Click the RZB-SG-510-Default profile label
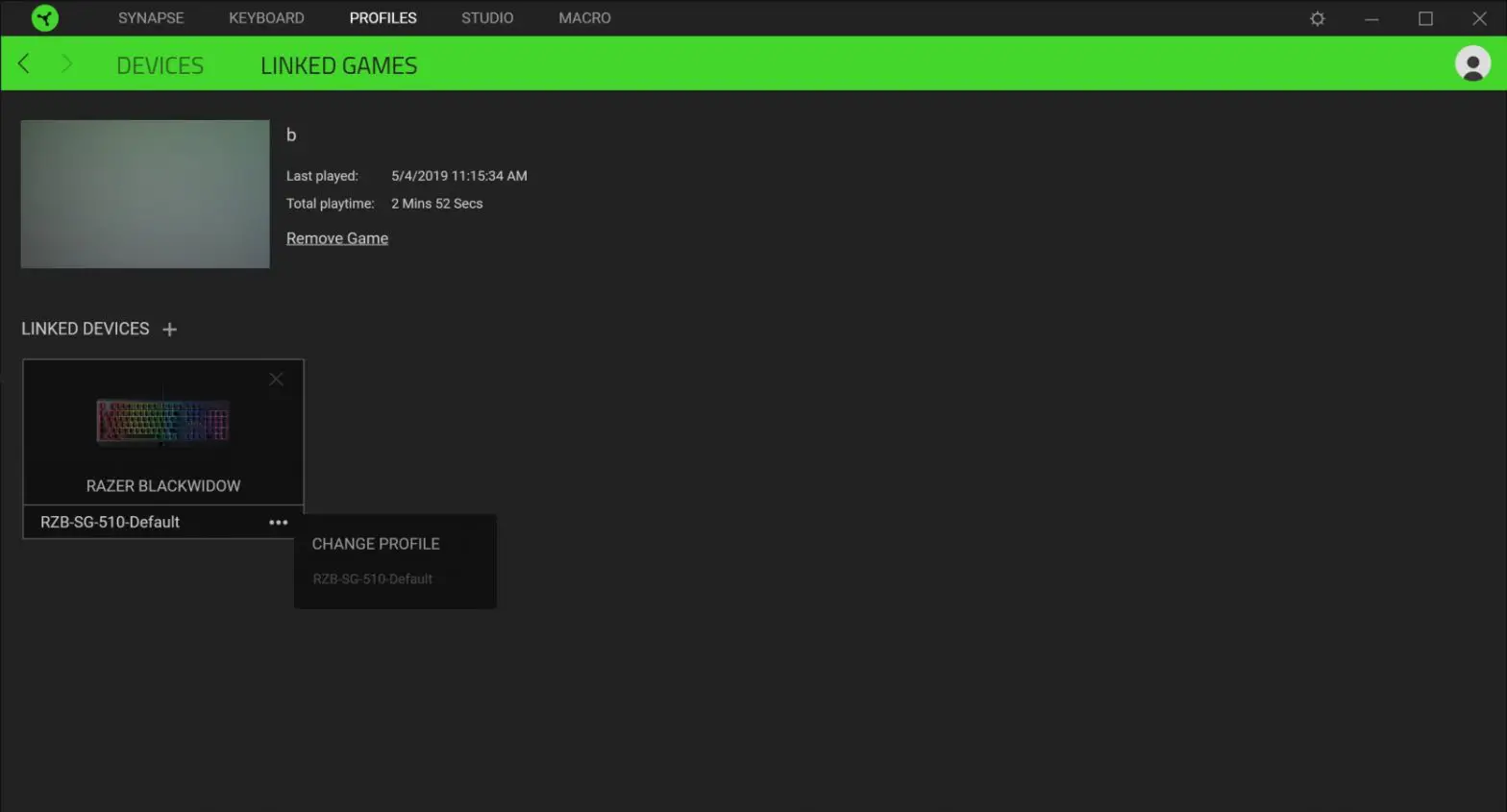 (110, 523)
